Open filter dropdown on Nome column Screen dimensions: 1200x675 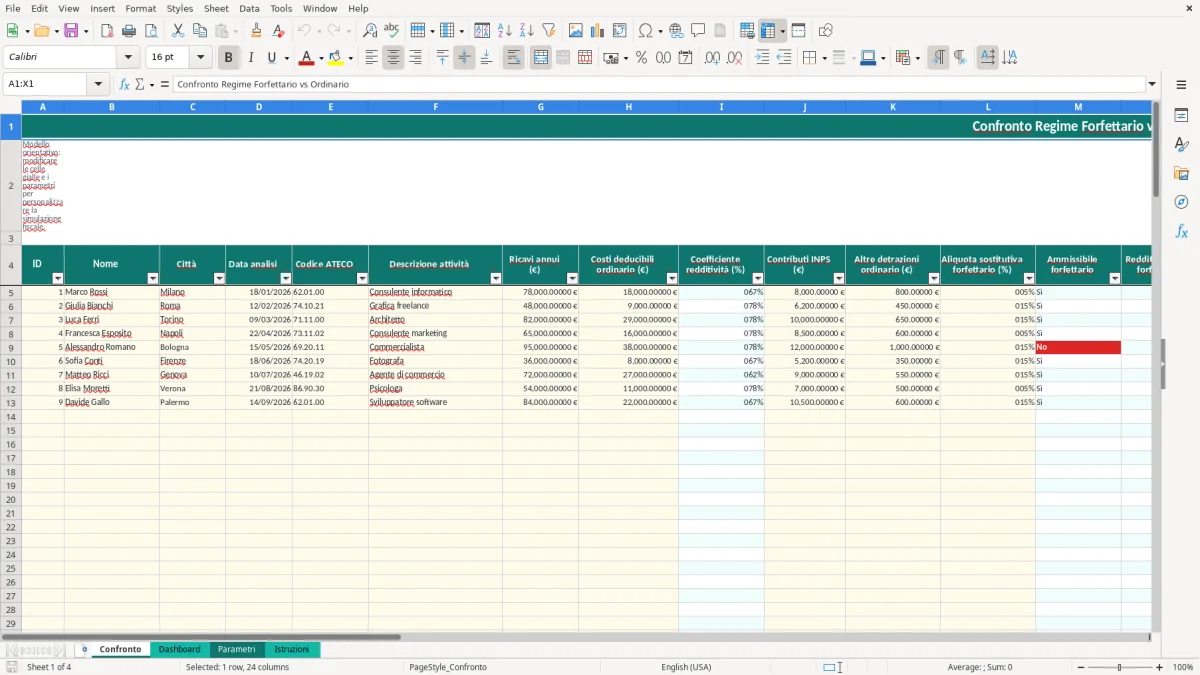(153, 278)
